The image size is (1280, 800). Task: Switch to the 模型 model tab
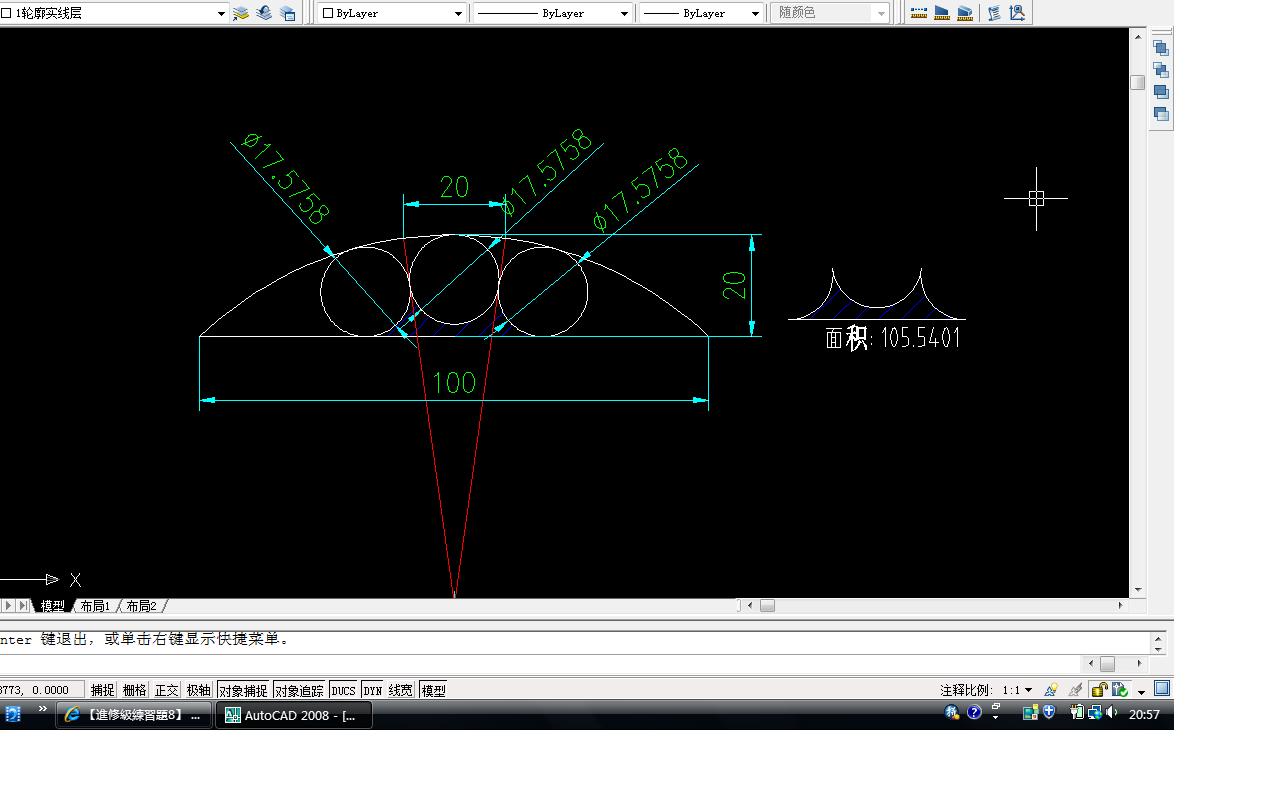pyautogui.click(x=52, y=606)
